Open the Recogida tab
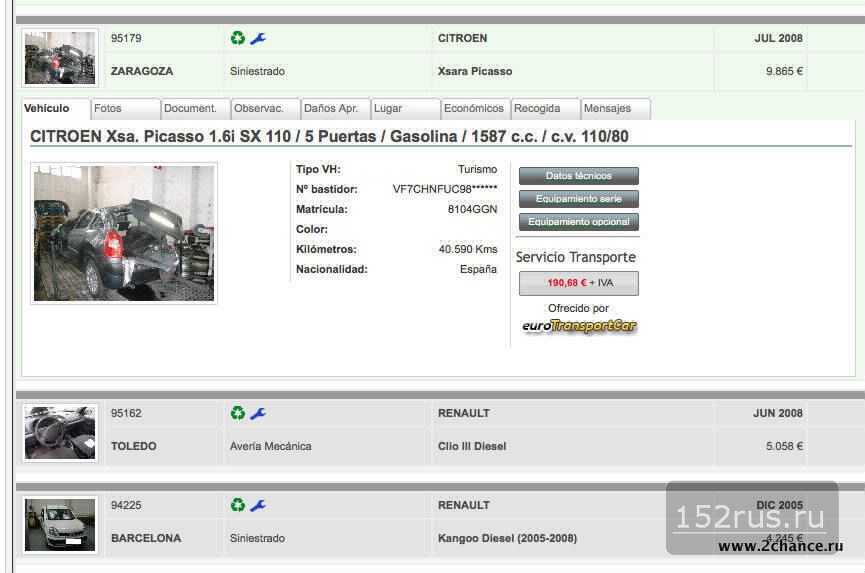 [546, 109]
